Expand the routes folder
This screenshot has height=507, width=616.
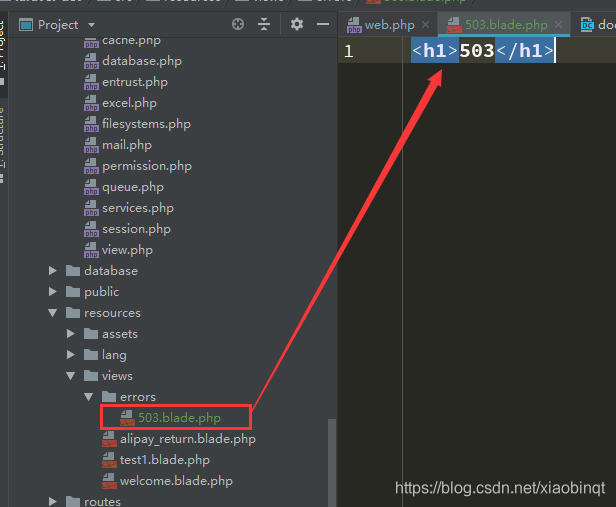pos(53,502)
